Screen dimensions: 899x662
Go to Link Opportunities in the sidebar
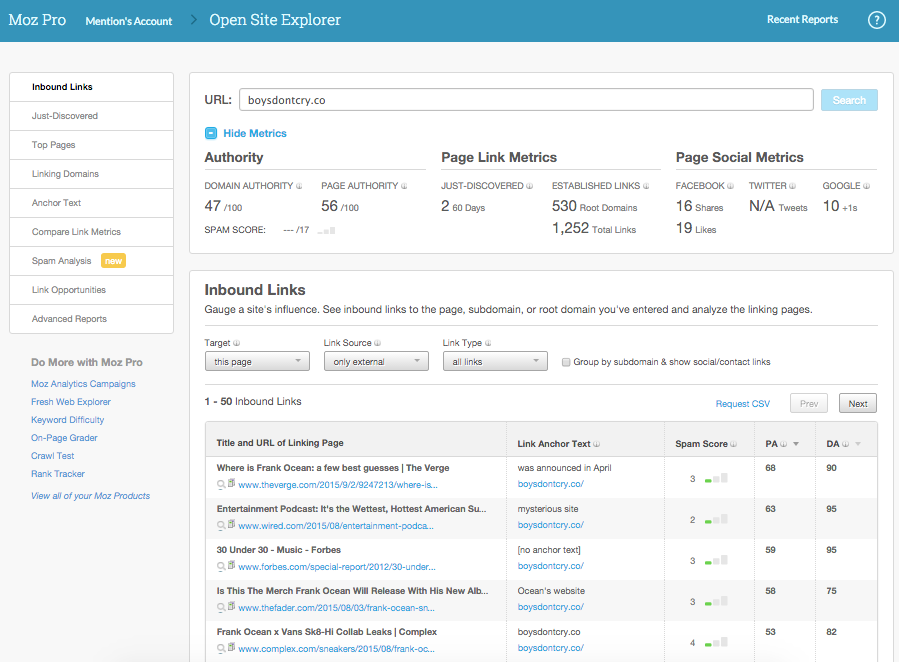click(92, 290)
